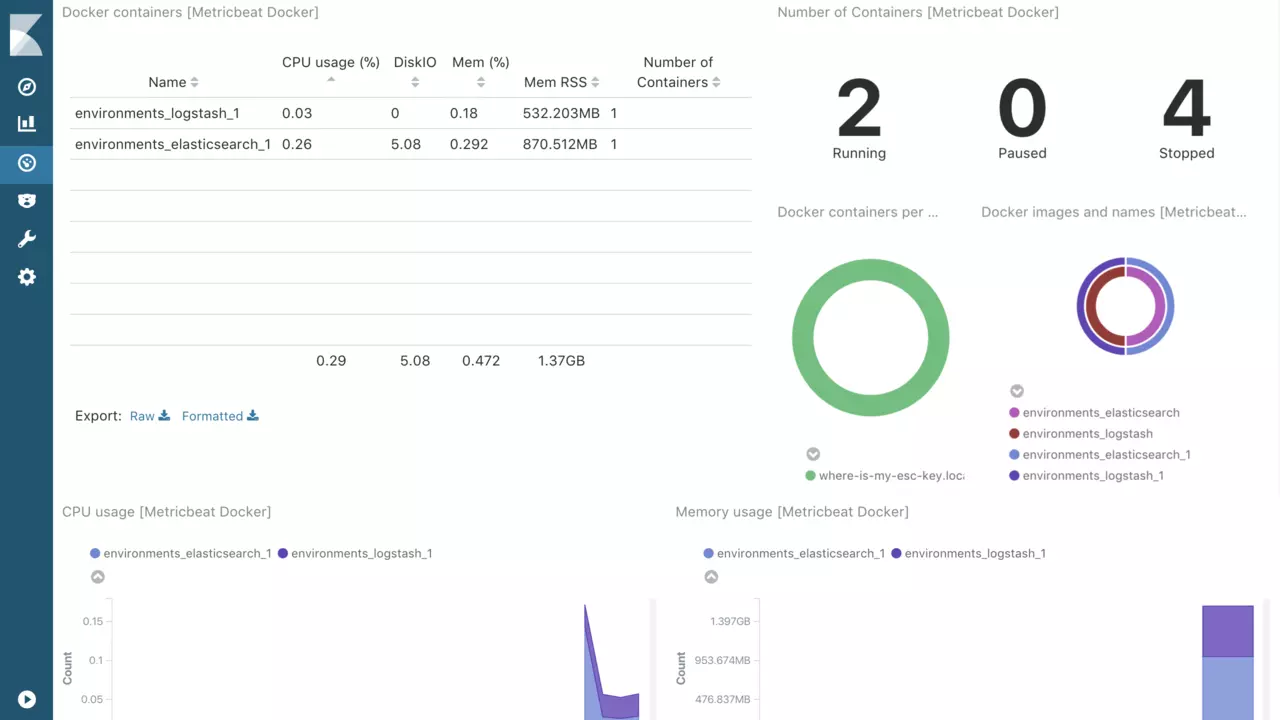Collapse the Memory usage chart legend
Viewport: 1280px width, 720px height.
coord(711,577)
